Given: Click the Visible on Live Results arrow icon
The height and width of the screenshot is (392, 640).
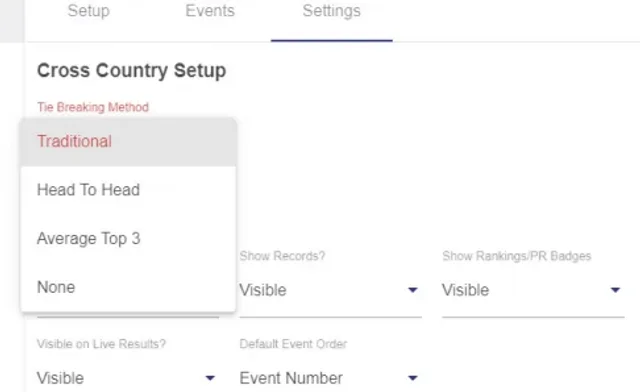Looking at the screenshot, I should [x=210, y=378].
